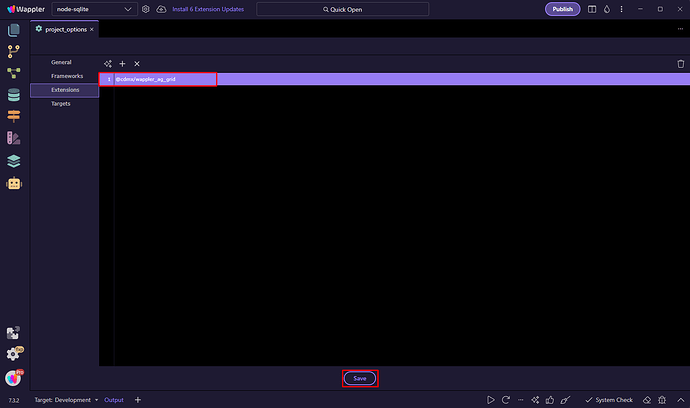690x408 pixels.
Task: Click the thumbs up feedback icon
Action: [x=550, y=400]
